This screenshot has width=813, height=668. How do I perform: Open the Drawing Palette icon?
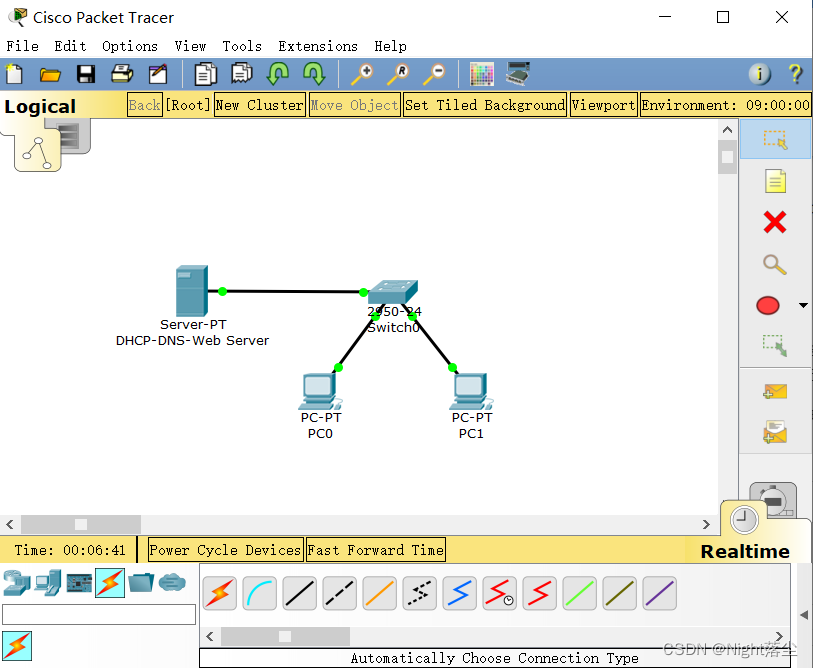482,74
